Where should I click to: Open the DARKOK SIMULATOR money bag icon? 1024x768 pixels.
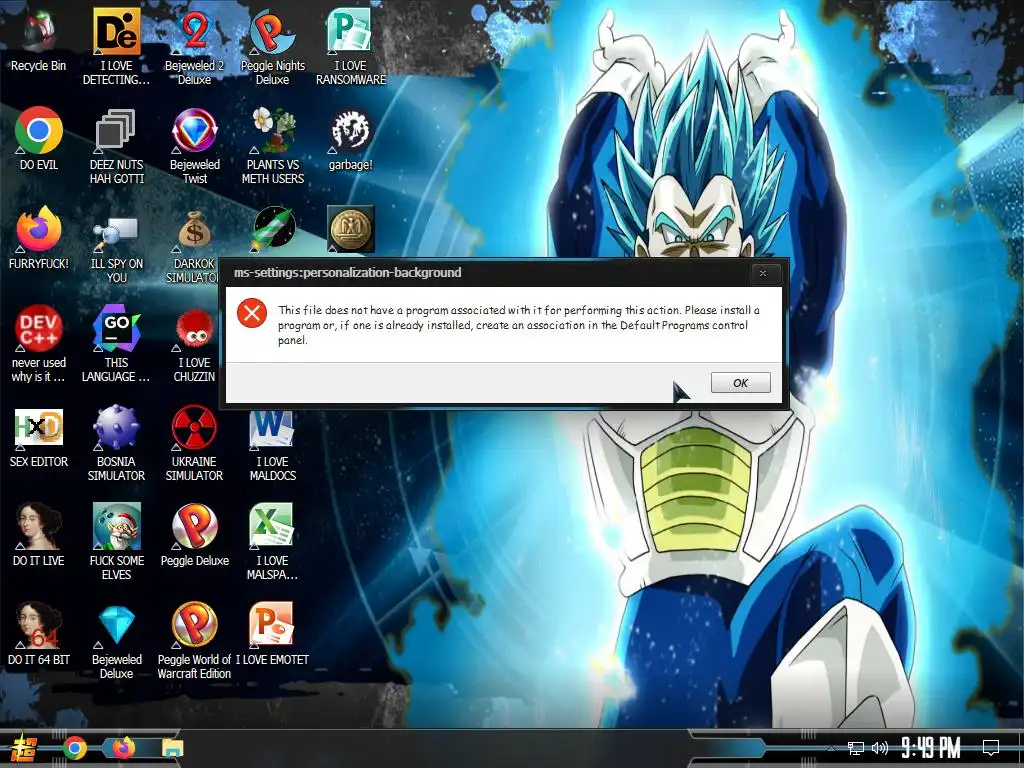(193, 246)
